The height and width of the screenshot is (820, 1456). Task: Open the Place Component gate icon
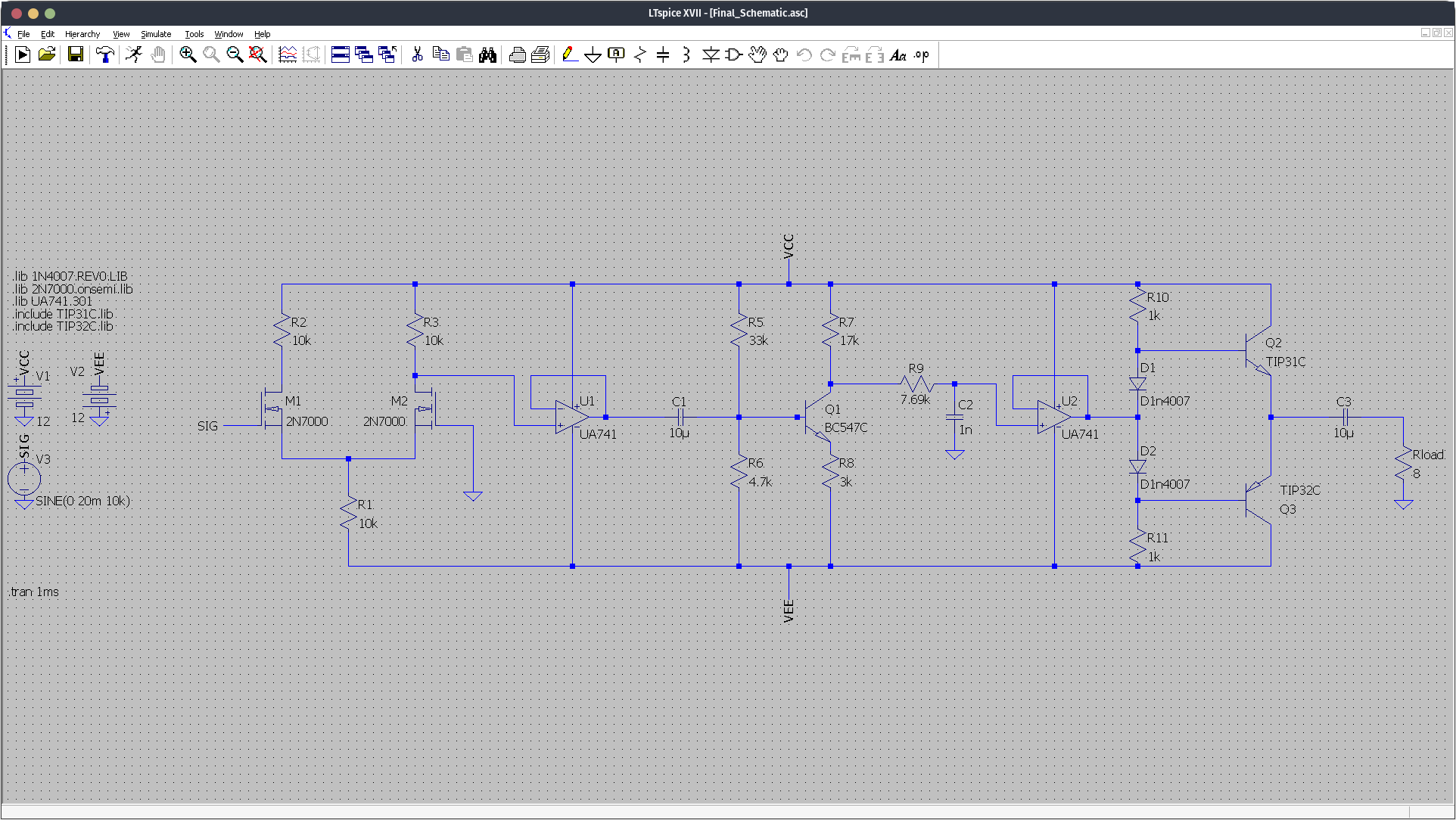tap(734, 54)
